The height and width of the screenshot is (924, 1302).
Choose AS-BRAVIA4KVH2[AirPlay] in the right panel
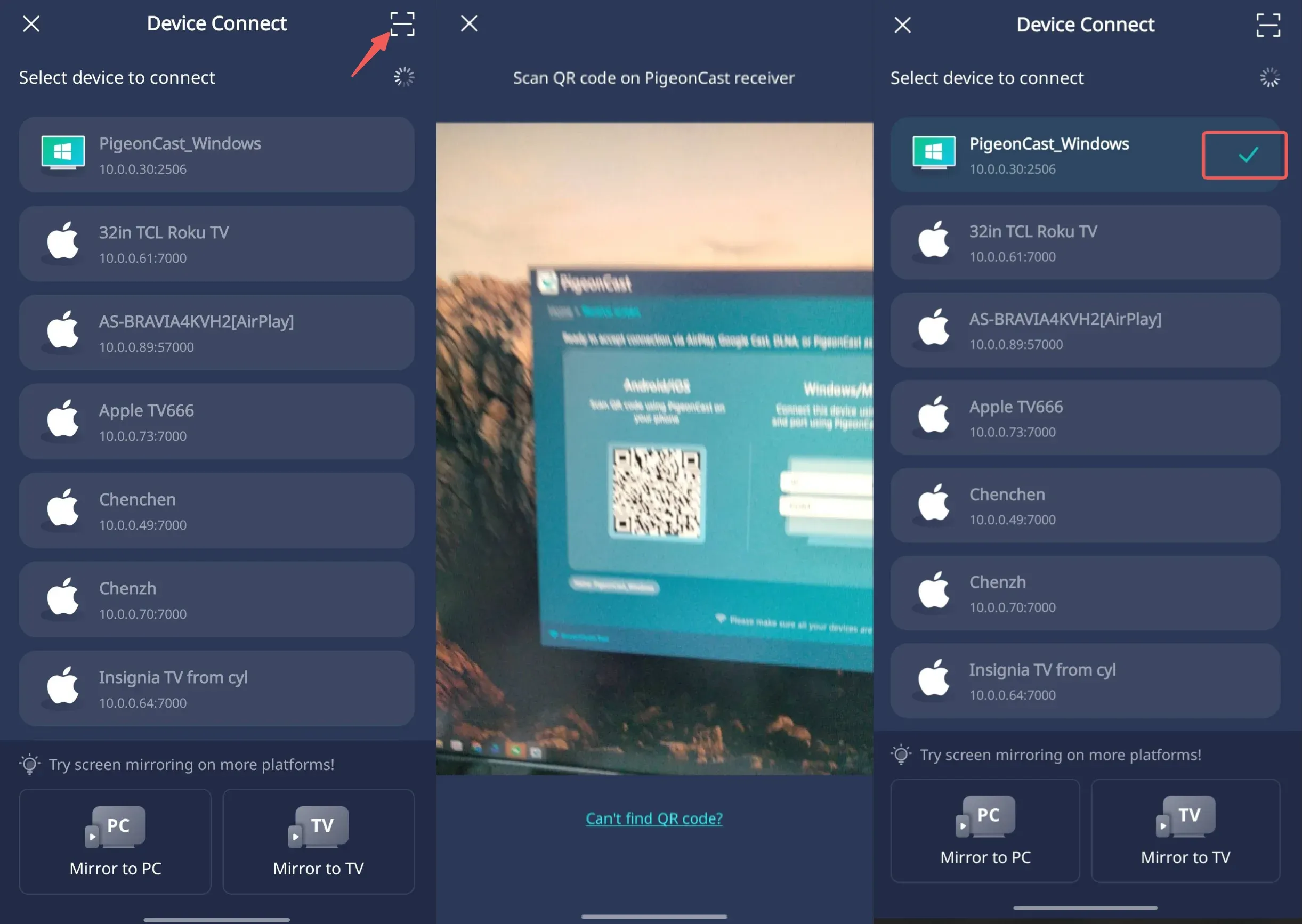(x=1085, y=330)
